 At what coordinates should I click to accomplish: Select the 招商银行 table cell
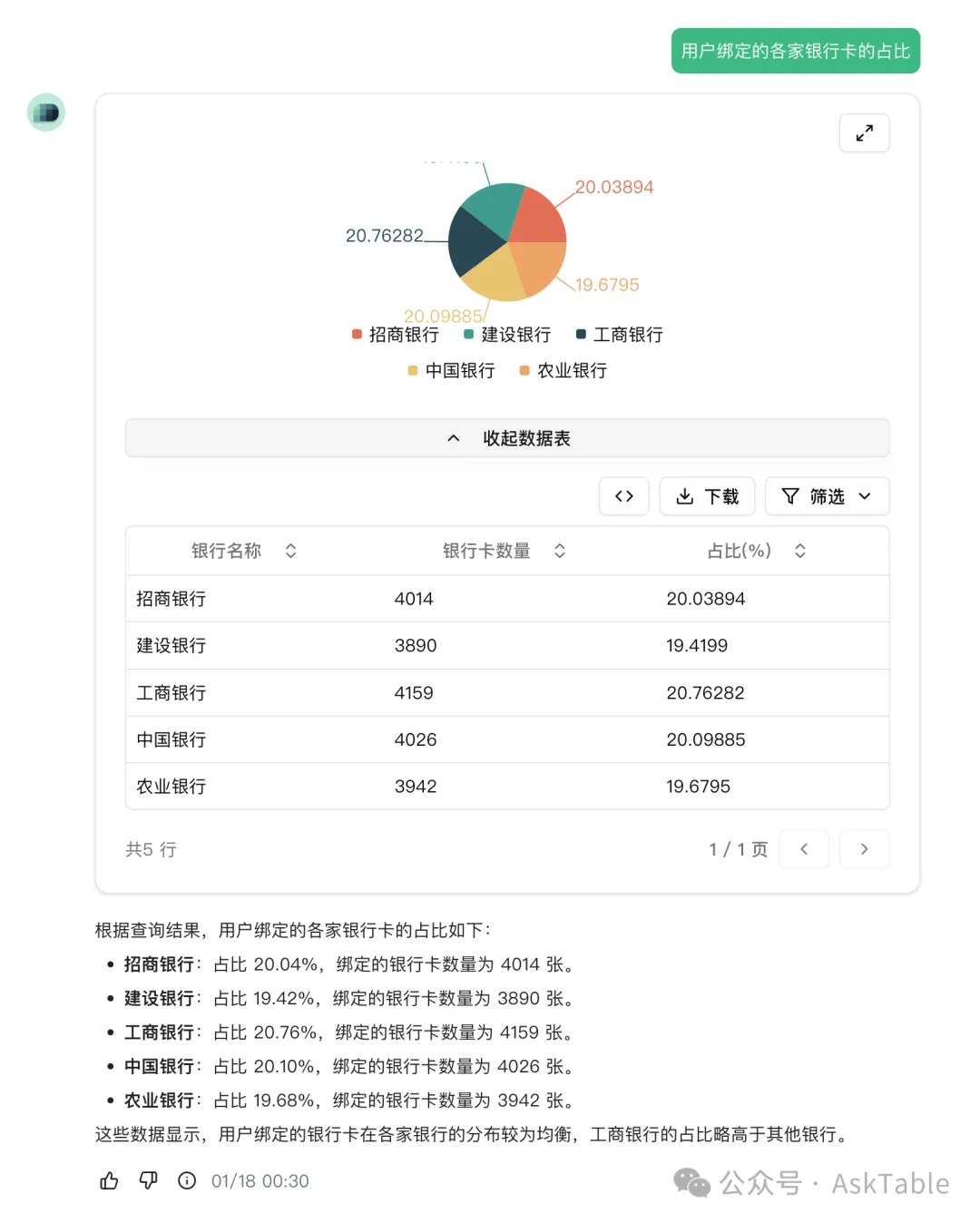pyautogui.click(x=171, y=599)
